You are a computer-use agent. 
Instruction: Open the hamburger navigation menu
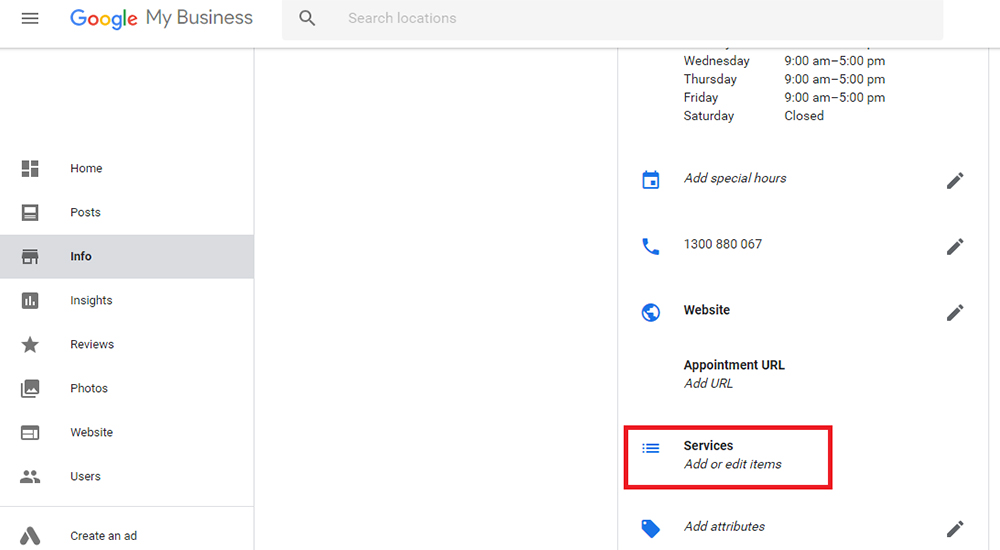click(30, 19)
